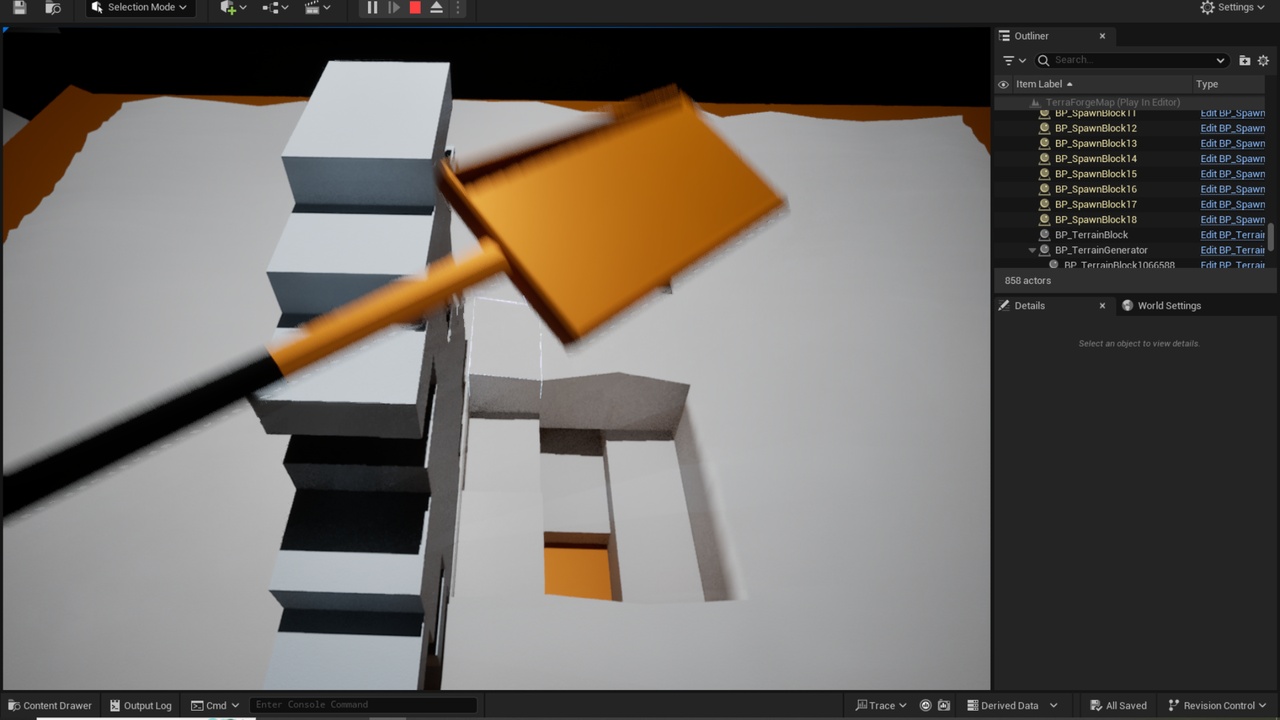Click the trace record circle icon
This screenshot has width=1280, height=720.
pyautogui.click(x=925, y=706)
